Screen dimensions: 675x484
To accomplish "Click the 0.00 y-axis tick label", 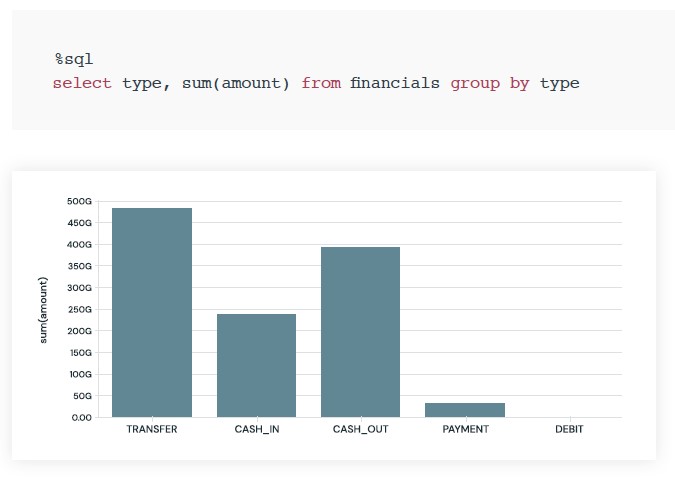I will (82, 418).
